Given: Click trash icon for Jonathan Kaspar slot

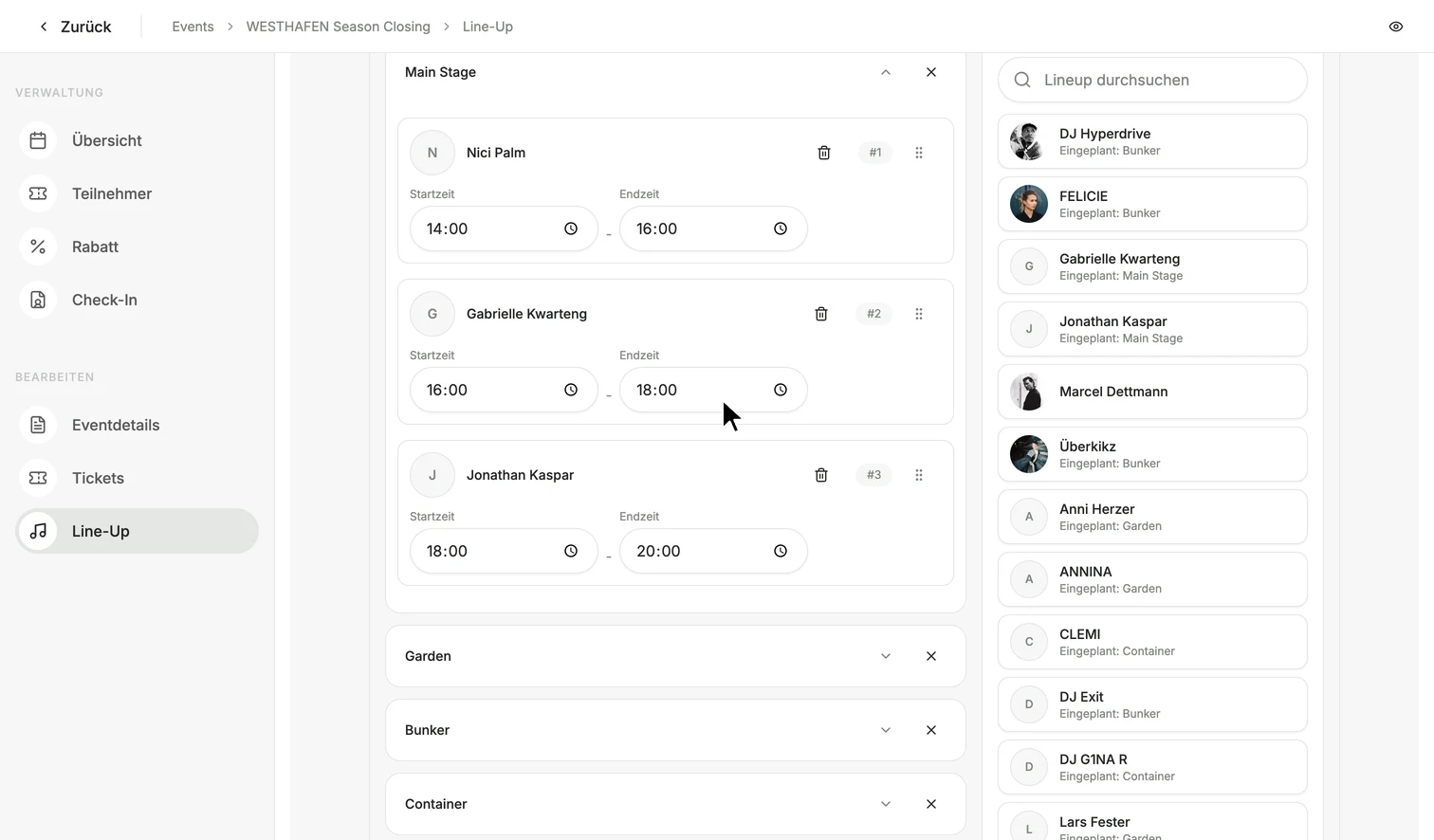Looking at the screenshot, I should tap(821, 475).
